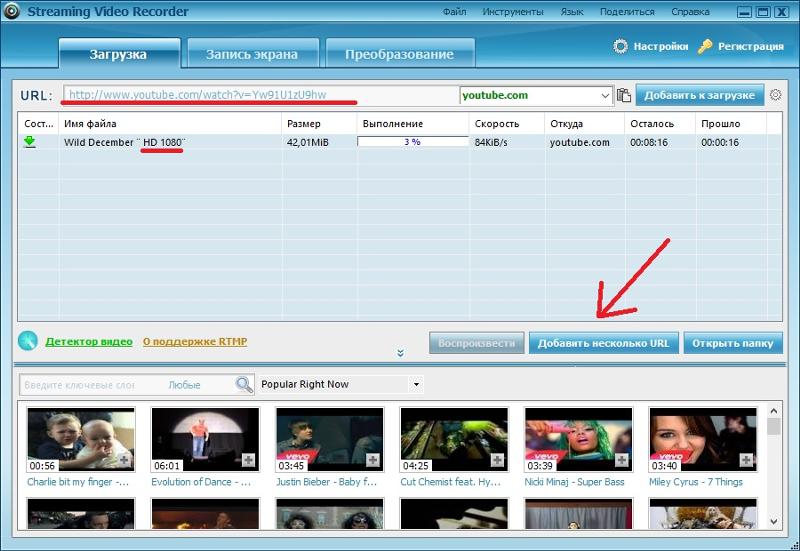Switch to the Запись экрана tab
The image size is (800, 551).
pyautogui.click(x=253, y=53)
